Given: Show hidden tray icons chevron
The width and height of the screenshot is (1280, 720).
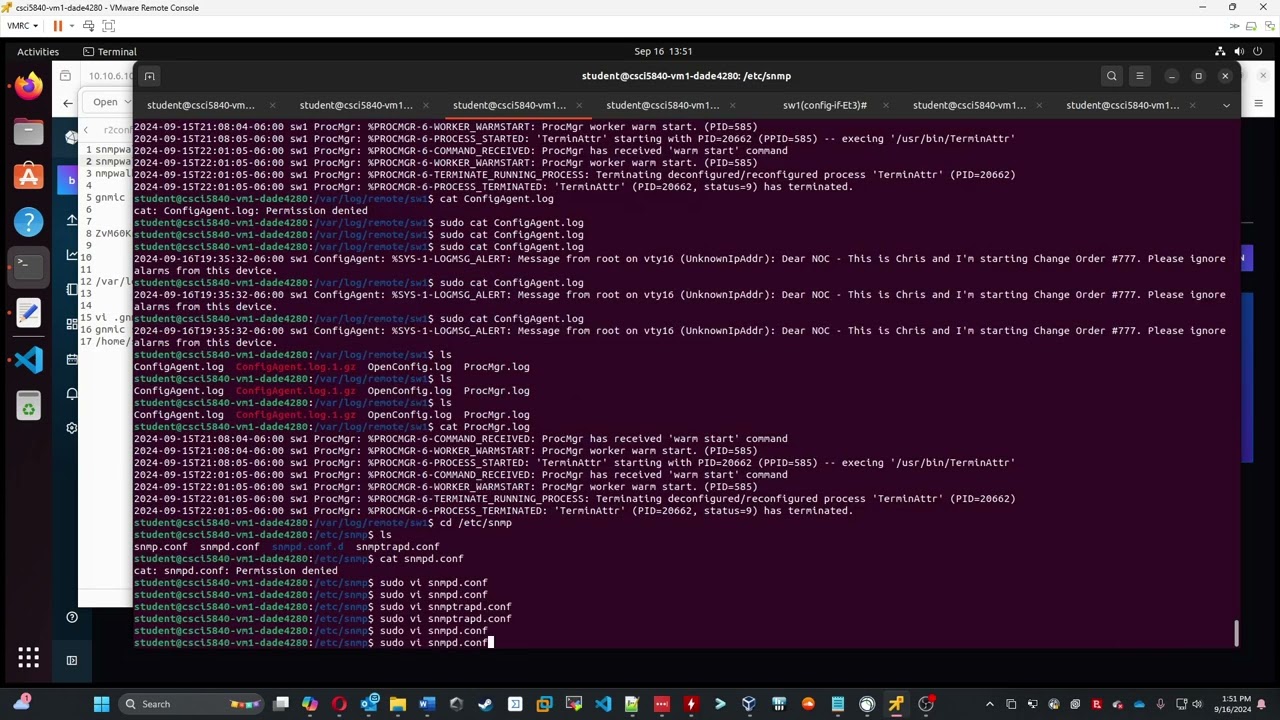Looking at the screenshot, I should click(x=990, y=704).
